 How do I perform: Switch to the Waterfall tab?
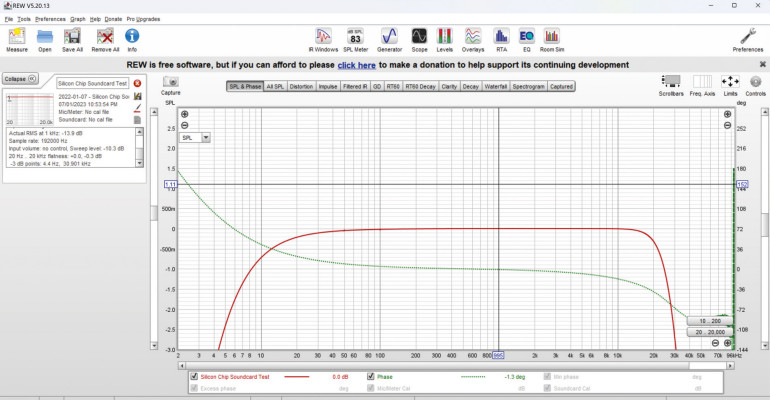(x=496, y=87)
